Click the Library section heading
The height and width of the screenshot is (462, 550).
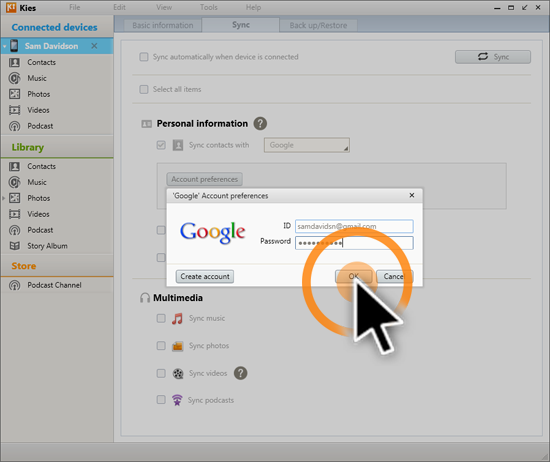pyautogui.click(x=28, y=147)
